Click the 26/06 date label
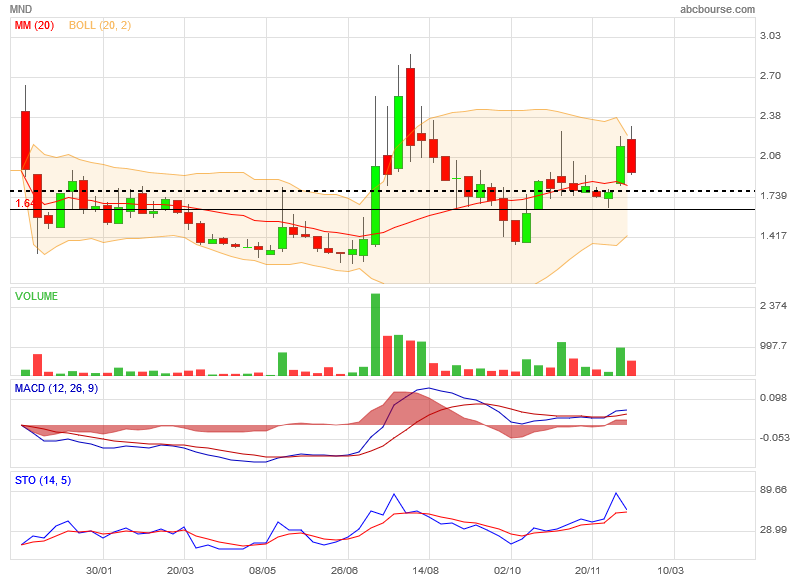Screen dimensions: 800x580 344,570
